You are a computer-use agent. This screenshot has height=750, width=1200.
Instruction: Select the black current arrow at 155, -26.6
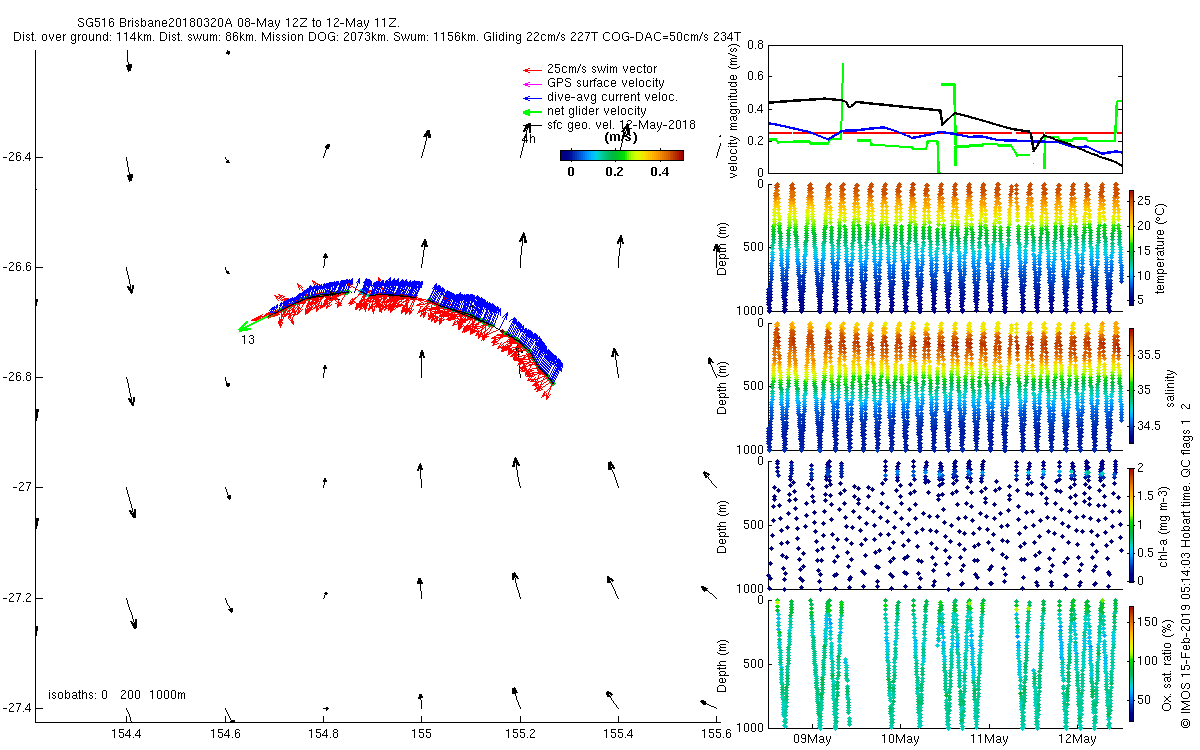pos(424,254)
